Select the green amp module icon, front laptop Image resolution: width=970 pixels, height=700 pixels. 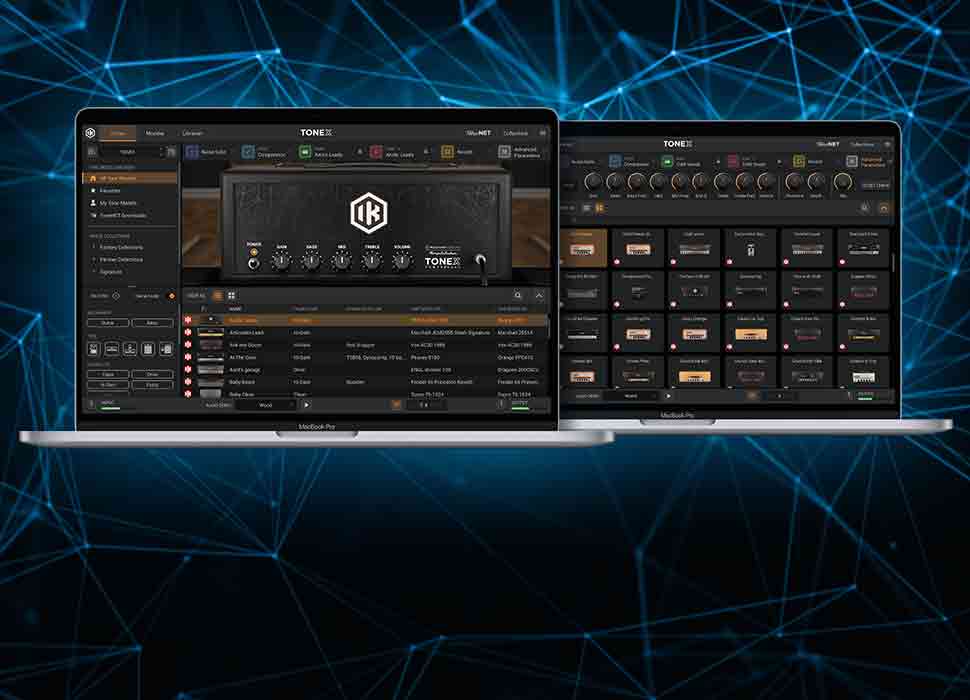[x=305, y=152]
